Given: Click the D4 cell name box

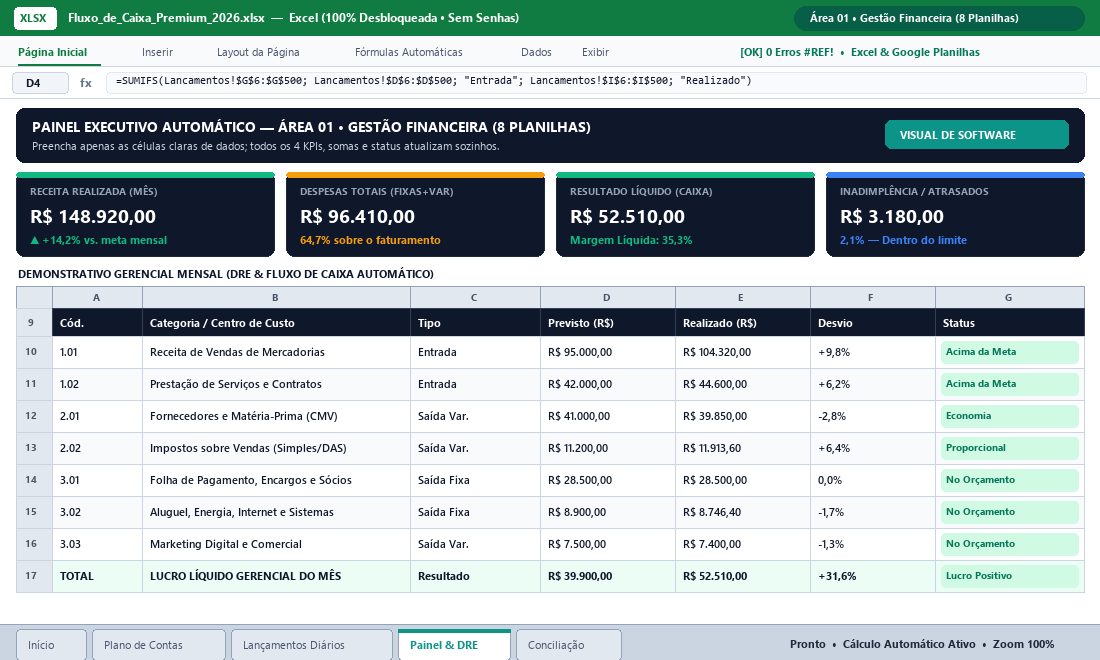Looking at the screenshot, I should tap(40, 83).
